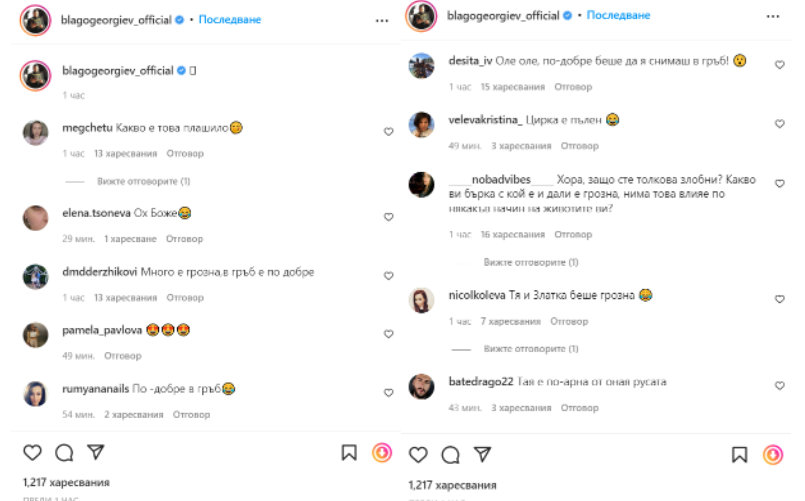This screenshot has height=501, width=805.
Task: Click the comment bubble in the right panel
Action: (451, 455)
